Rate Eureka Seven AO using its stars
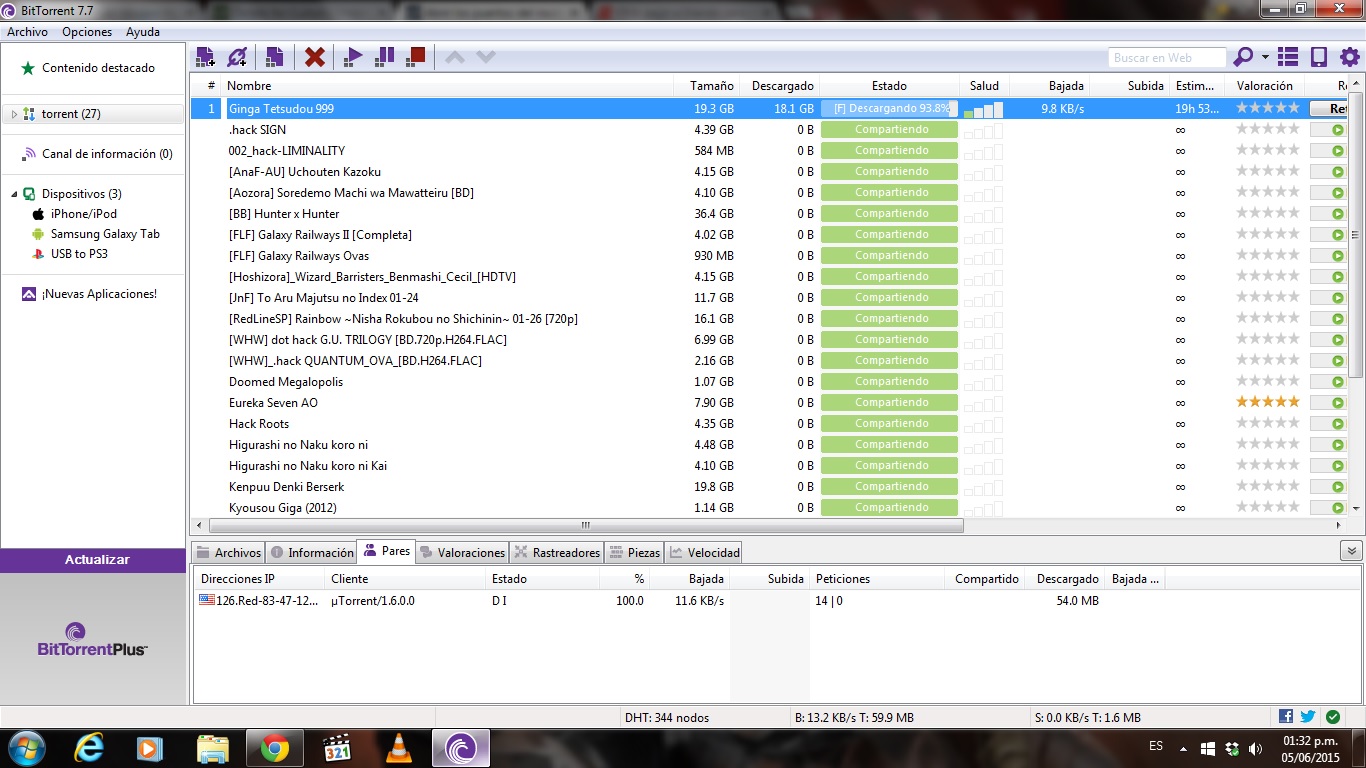 tap(1268, 402)
